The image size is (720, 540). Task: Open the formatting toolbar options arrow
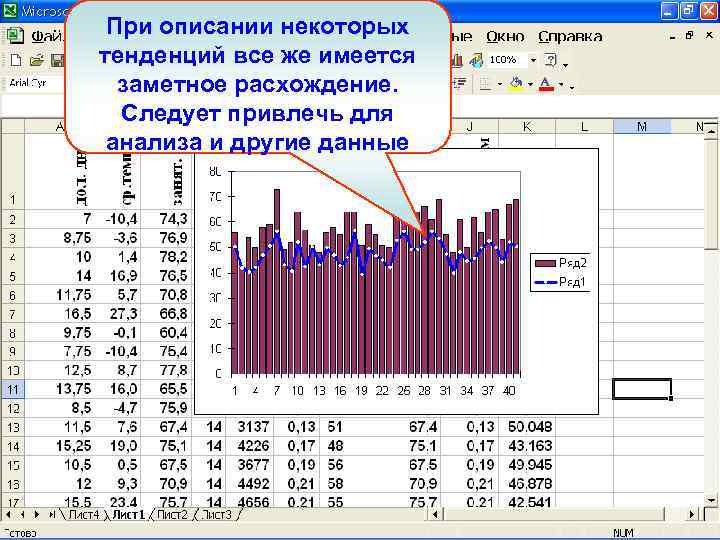tap(572, 86)
